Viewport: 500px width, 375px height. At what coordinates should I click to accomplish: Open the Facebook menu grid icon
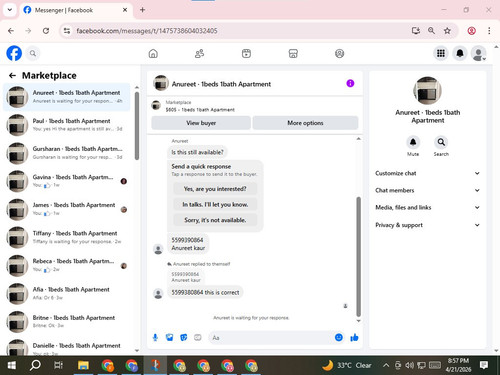coord(441,53)
